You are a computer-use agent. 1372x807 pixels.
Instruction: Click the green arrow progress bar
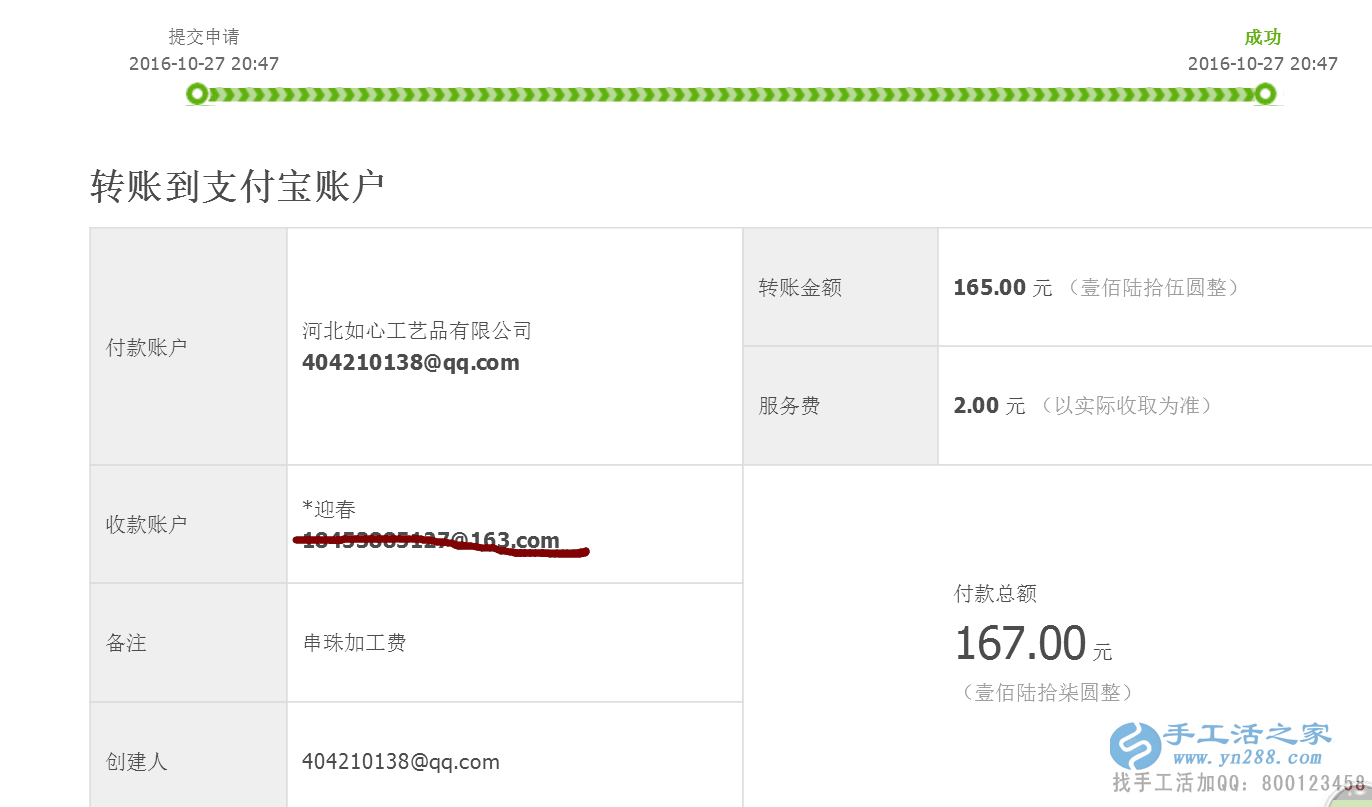coord(730,95)
